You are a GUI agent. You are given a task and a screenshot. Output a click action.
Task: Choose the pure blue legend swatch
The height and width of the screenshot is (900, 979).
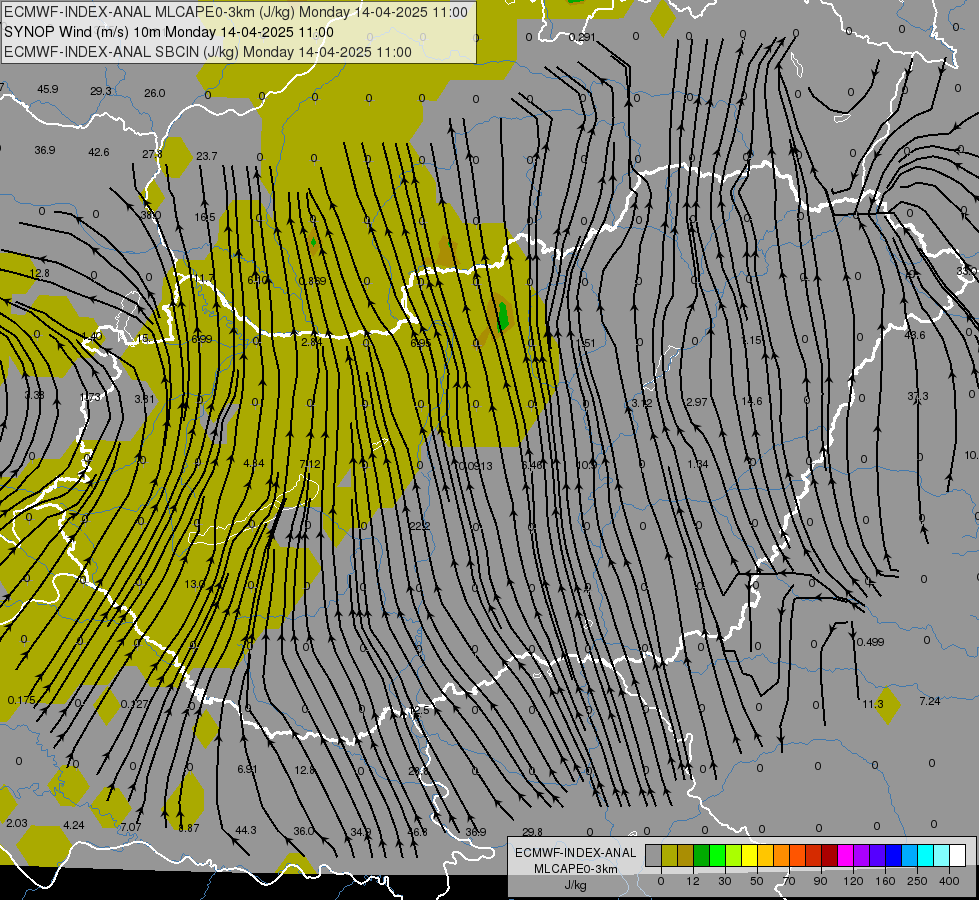tap(893, 855)
